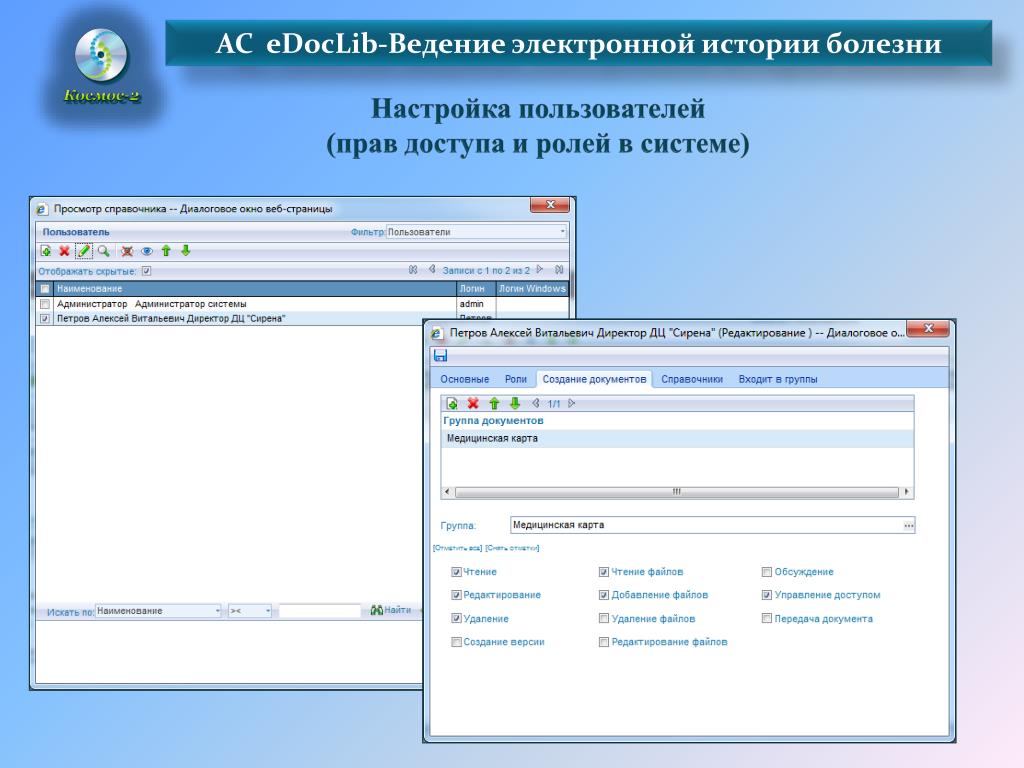Go to last page of records in users list
Image resolution: width=1024 pixels, height=768 pixels.
(559, 270)
